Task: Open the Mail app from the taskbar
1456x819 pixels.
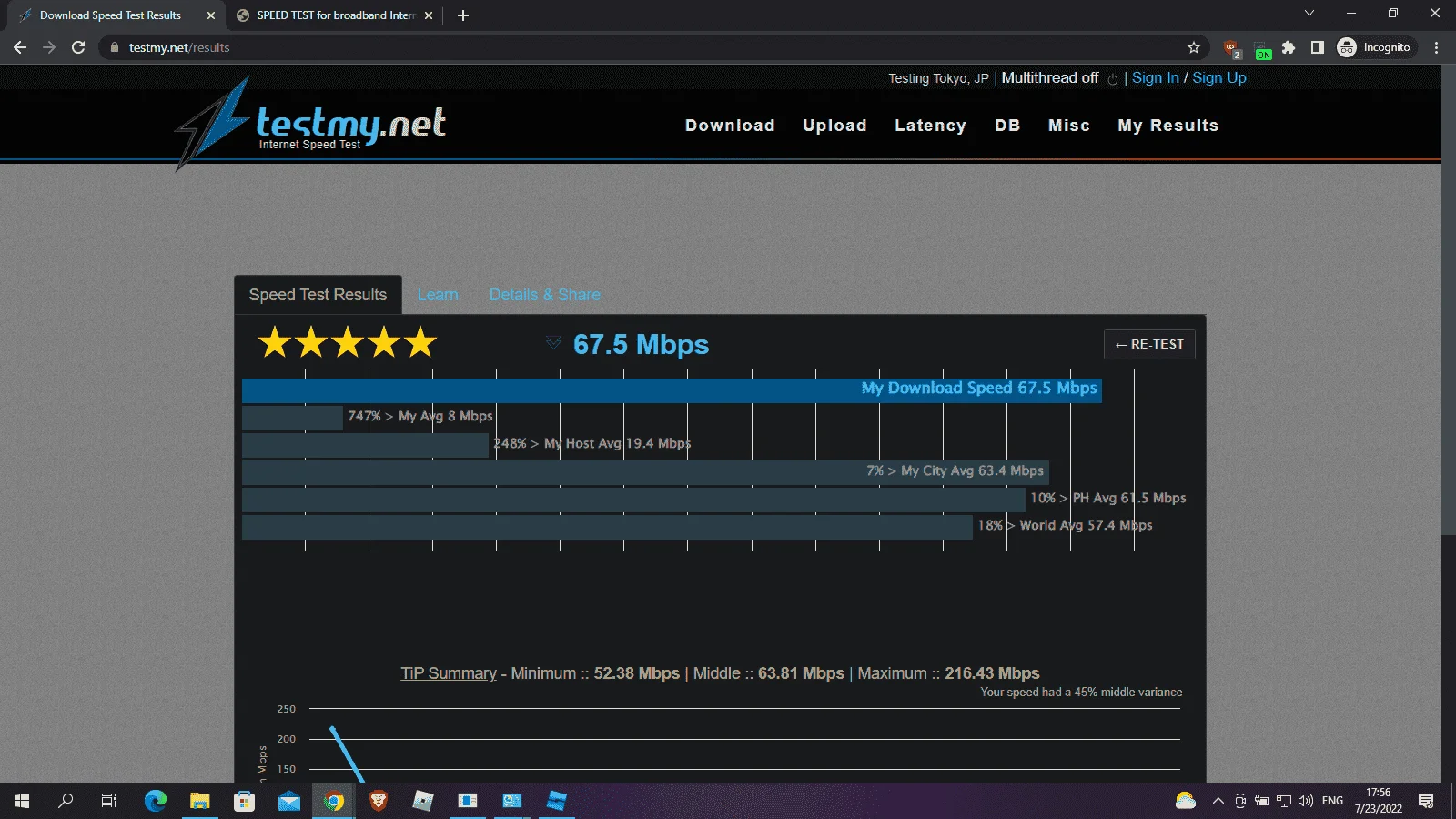Action: click(289, 801)
